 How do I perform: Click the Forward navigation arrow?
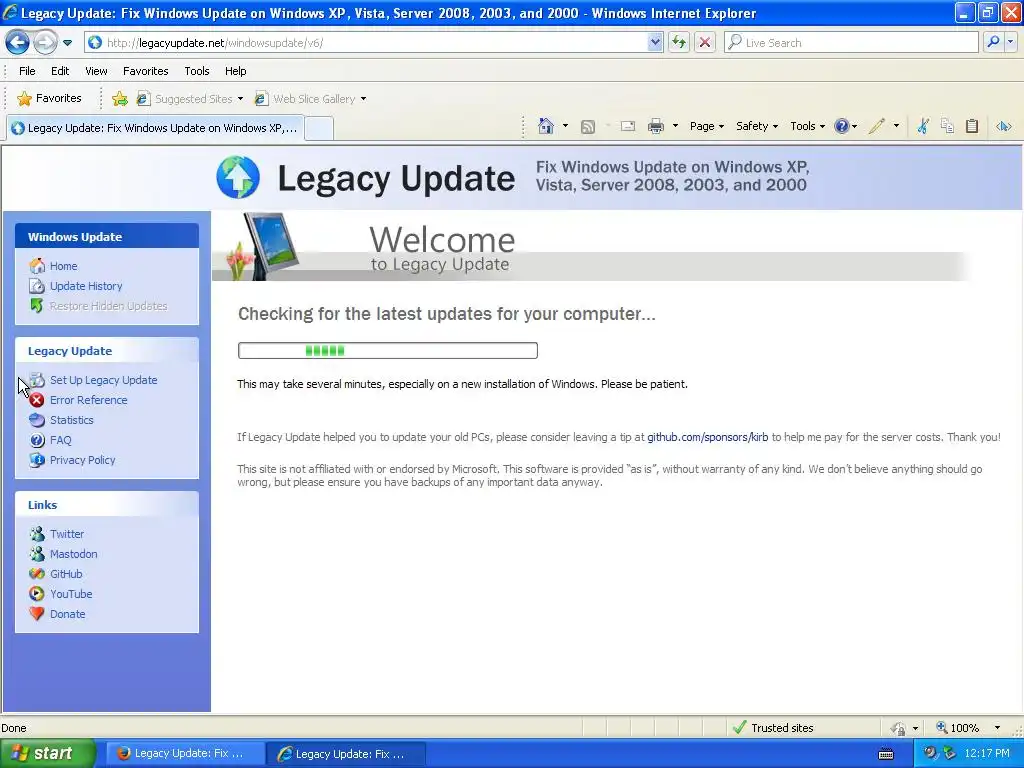45,43
